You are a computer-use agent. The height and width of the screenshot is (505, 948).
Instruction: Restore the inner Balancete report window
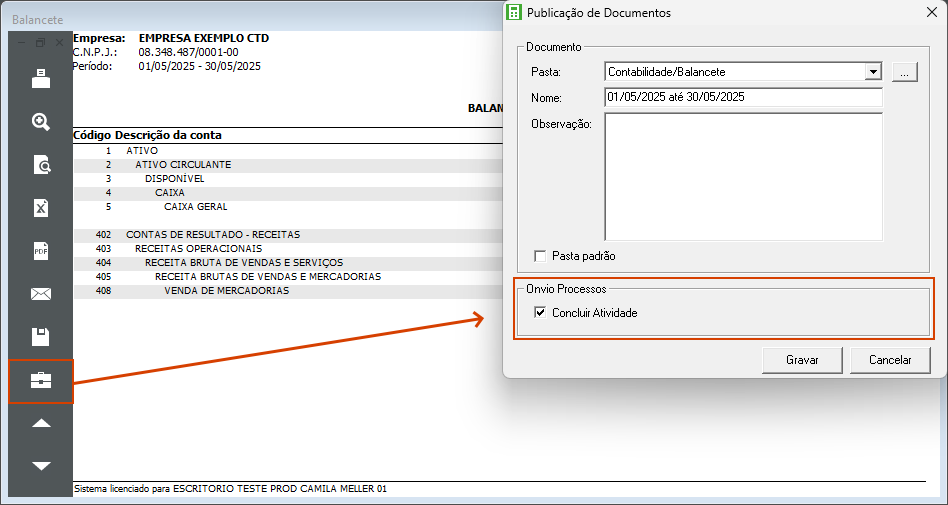[x=41, y=43]
